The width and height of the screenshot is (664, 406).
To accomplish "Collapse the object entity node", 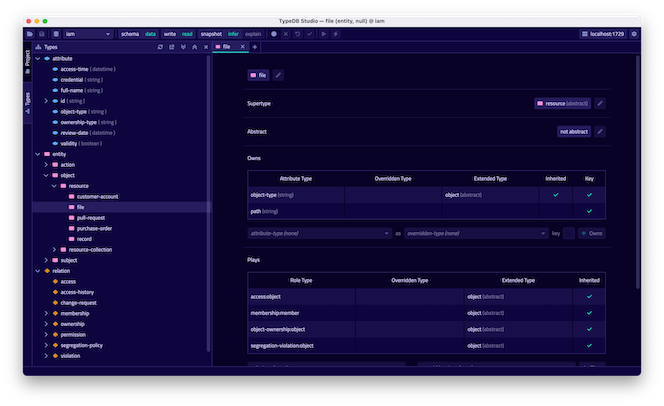I will 46,175.
